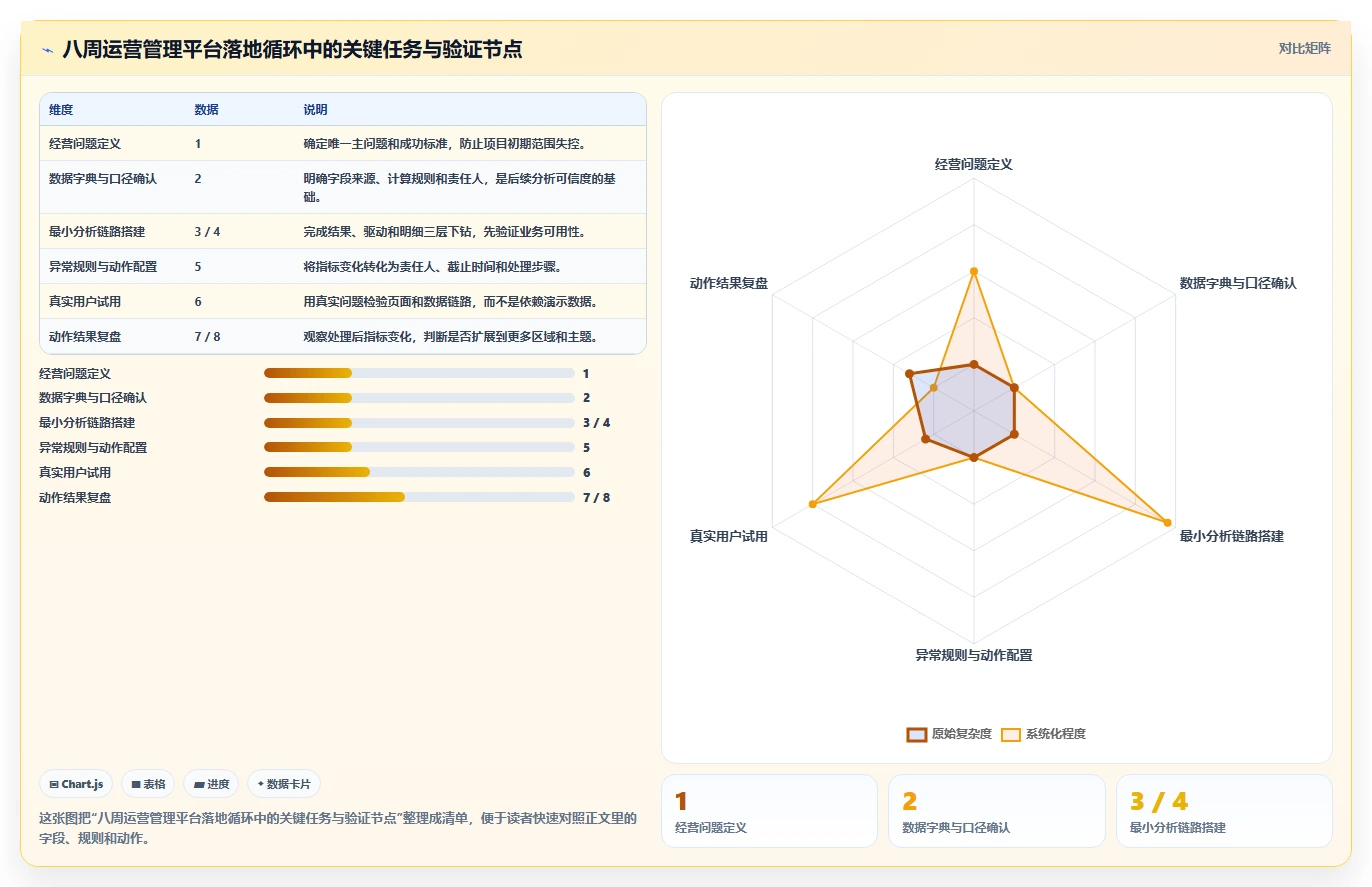Open the data card showing 3 / 4
The image size is (1372, 887).
(x=1225, y=811)
